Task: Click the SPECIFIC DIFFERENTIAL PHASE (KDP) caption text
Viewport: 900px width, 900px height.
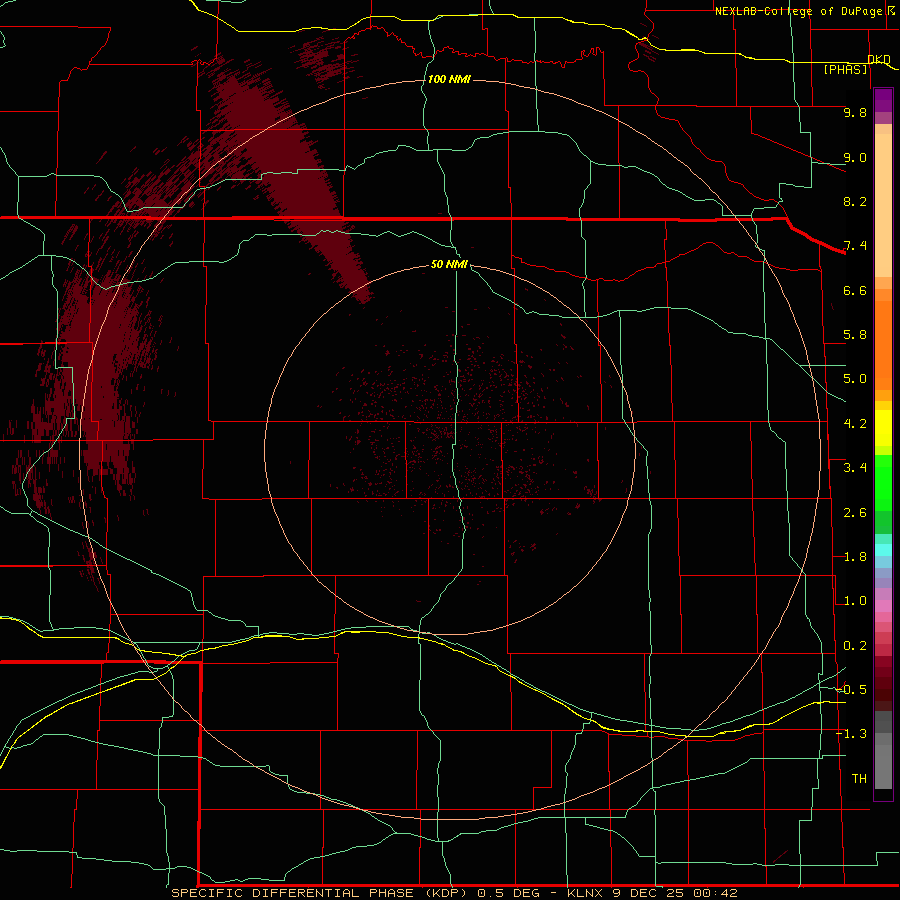Action: tap(321, 893)
